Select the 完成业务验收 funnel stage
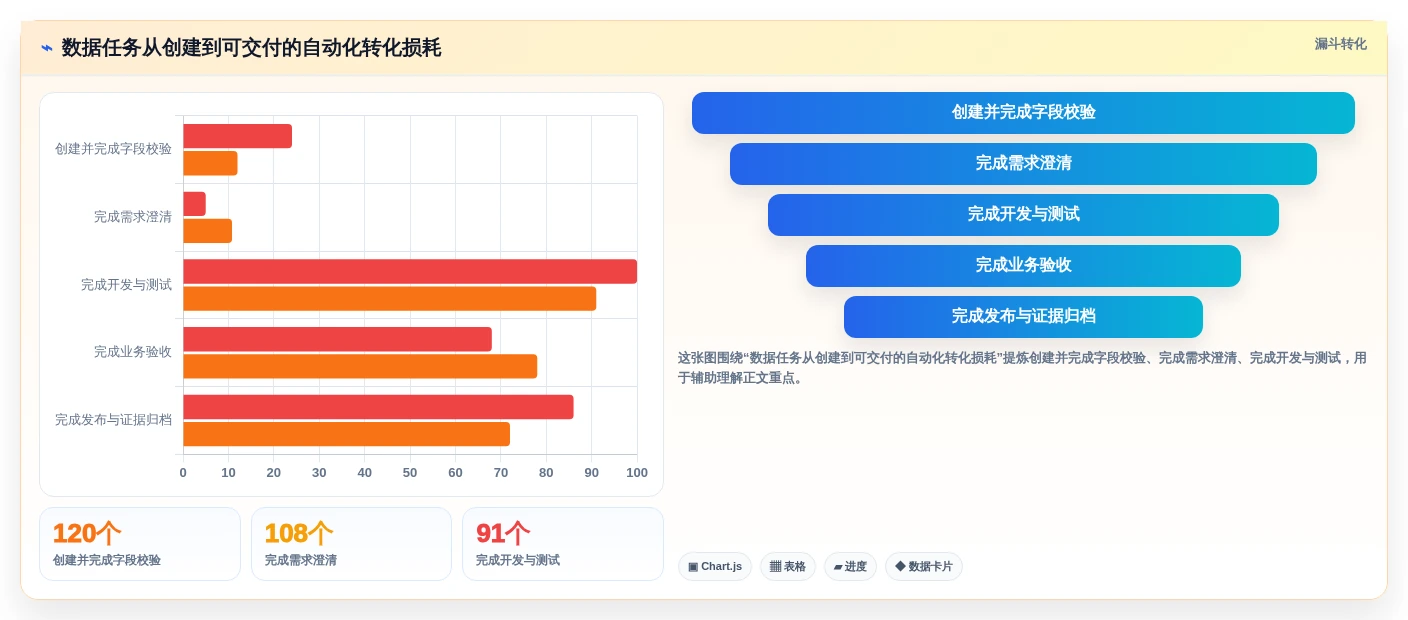The image size is (1408, 620). click(1023, 266)
